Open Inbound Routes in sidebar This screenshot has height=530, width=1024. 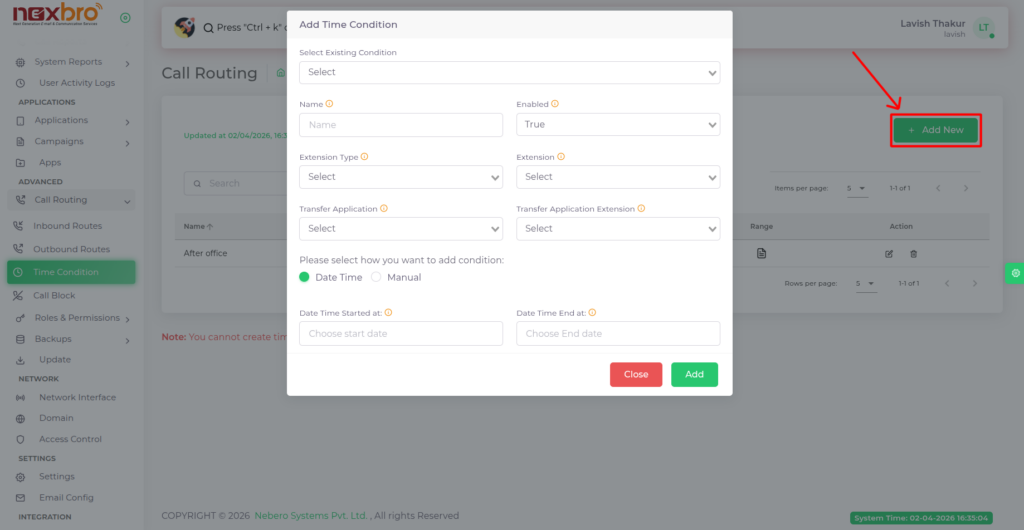pos(67,226)
